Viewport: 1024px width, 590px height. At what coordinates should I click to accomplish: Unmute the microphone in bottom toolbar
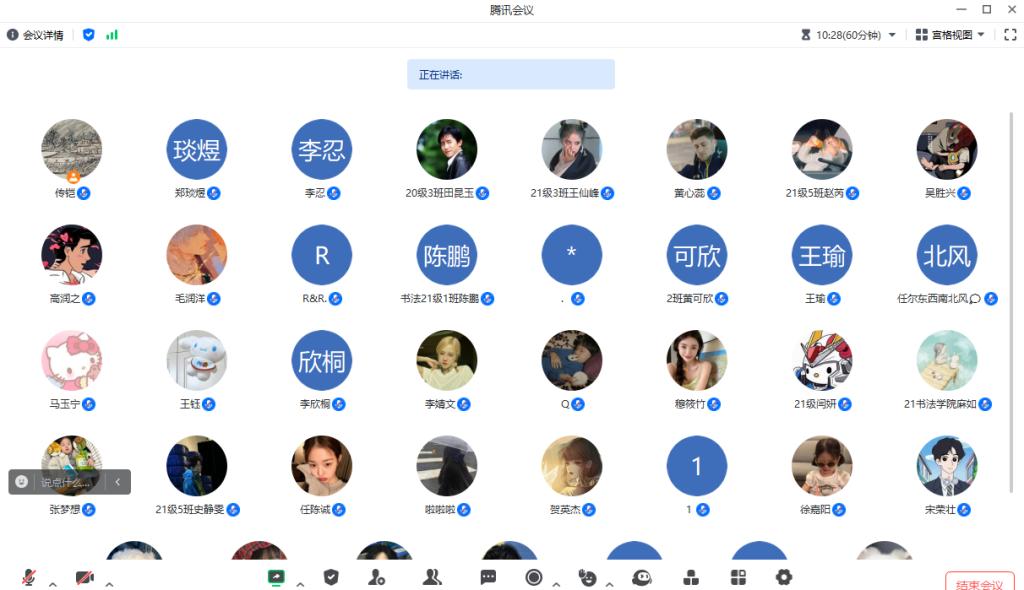coord(28,578)
